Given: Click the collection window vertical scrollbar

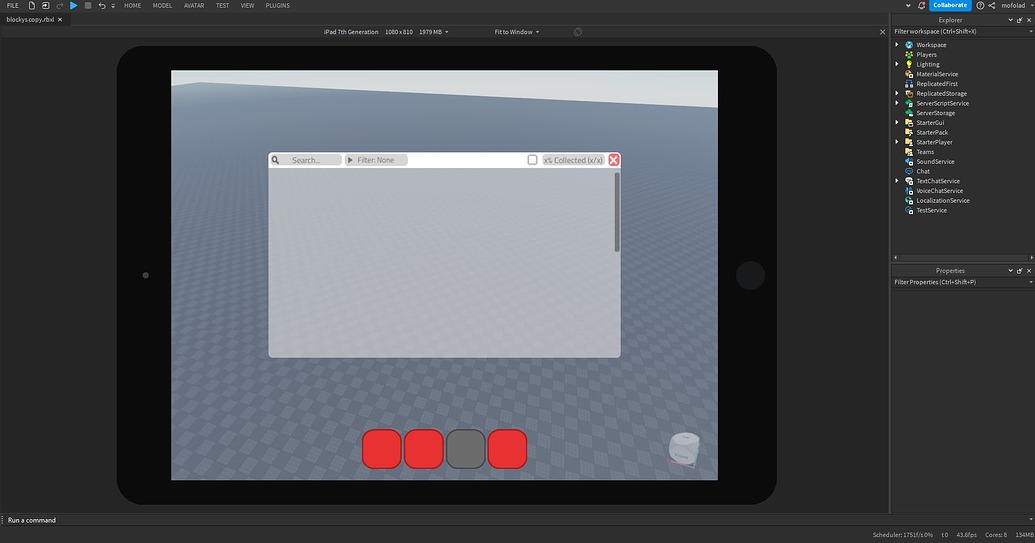Looking at the screenshot, I should [617, 212].
